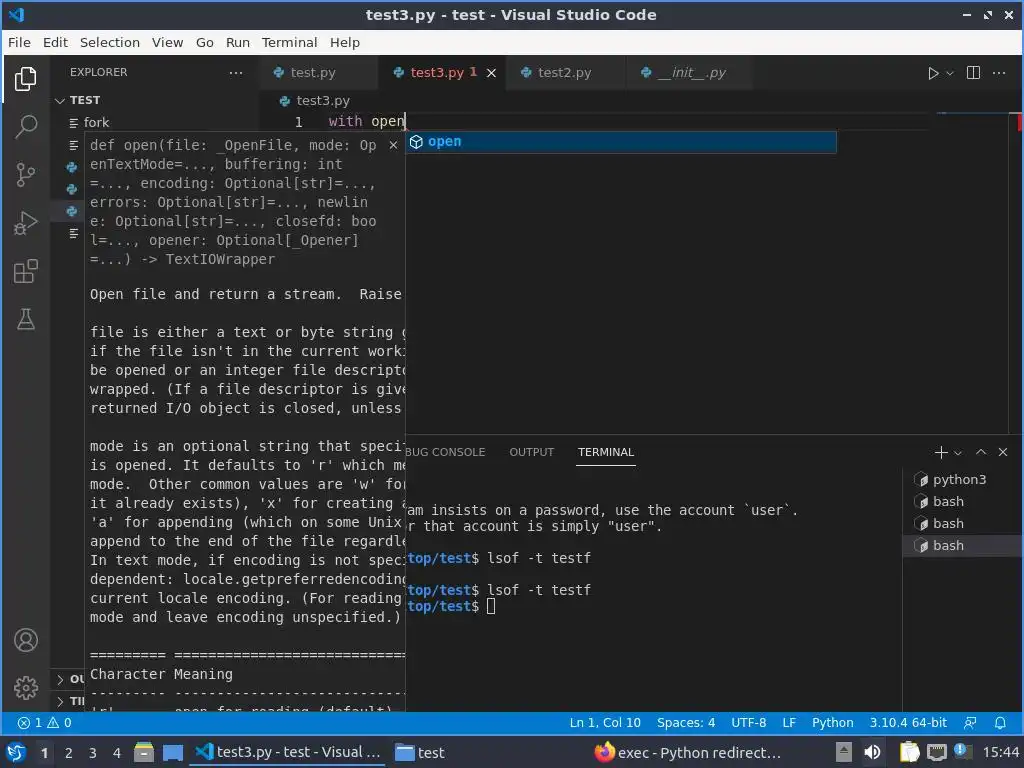The height and width of the screenshot is (768, 1024).
Task: Change end of line sequence LF
Action: tap(789, 723)
